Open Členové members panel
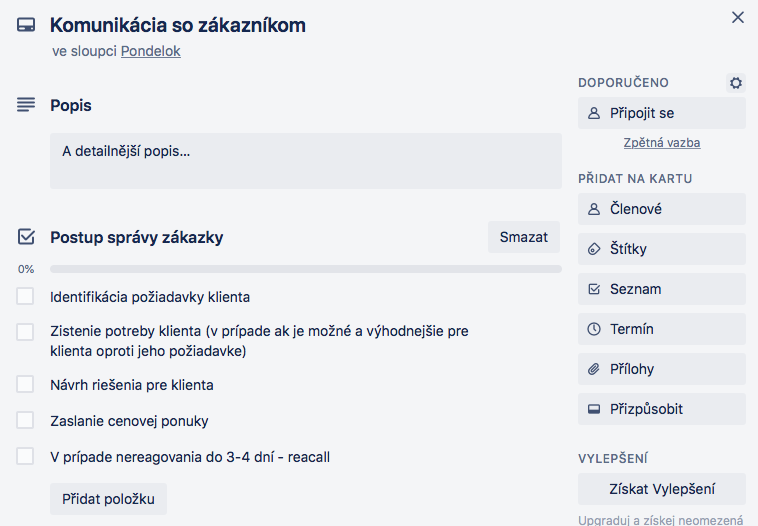This screenshot has height=526, width=758. [x=662, y=209]
